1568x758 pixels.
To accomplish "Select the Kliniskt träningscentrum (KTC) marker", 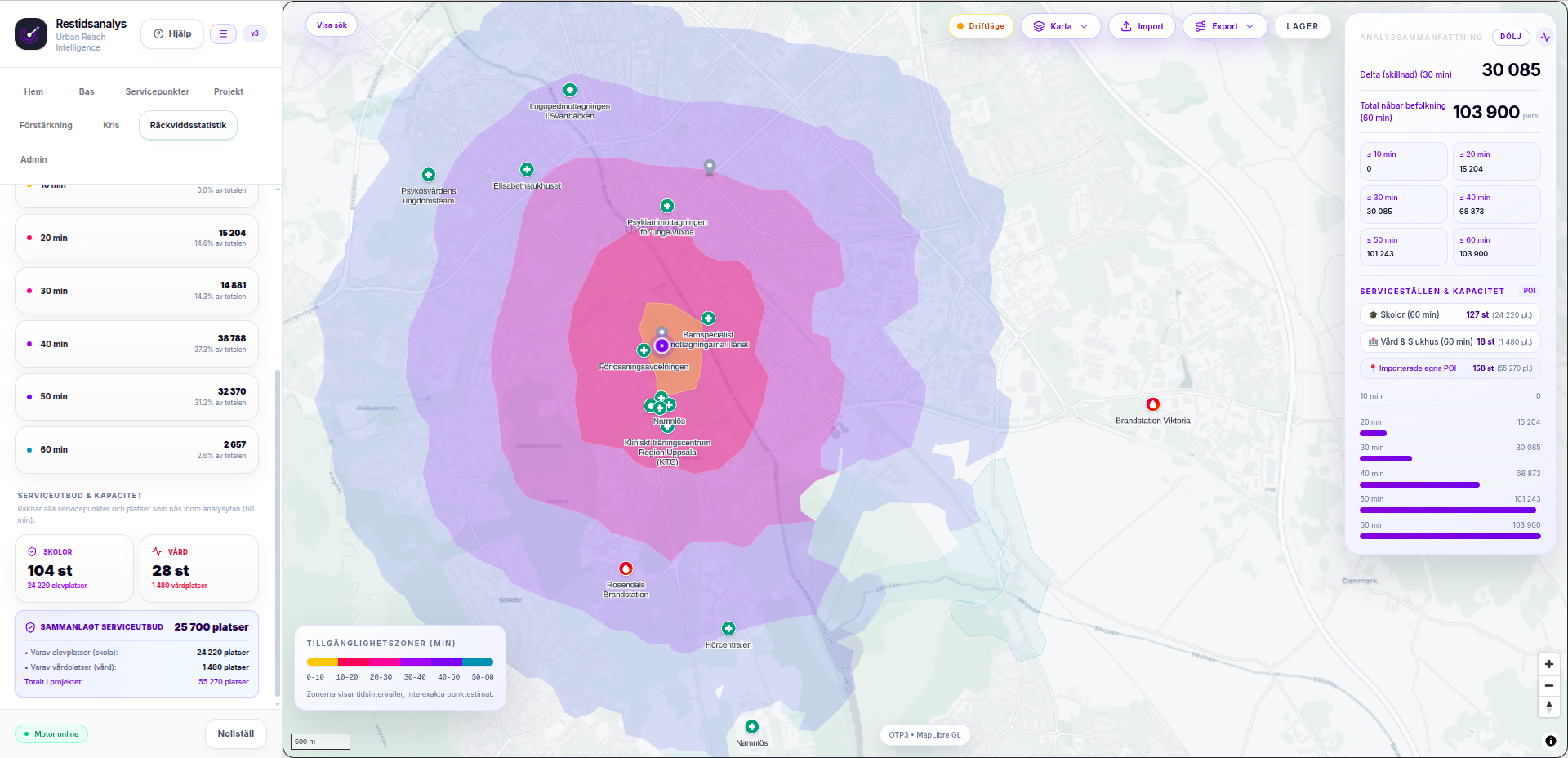I will [x=667, y=426].
